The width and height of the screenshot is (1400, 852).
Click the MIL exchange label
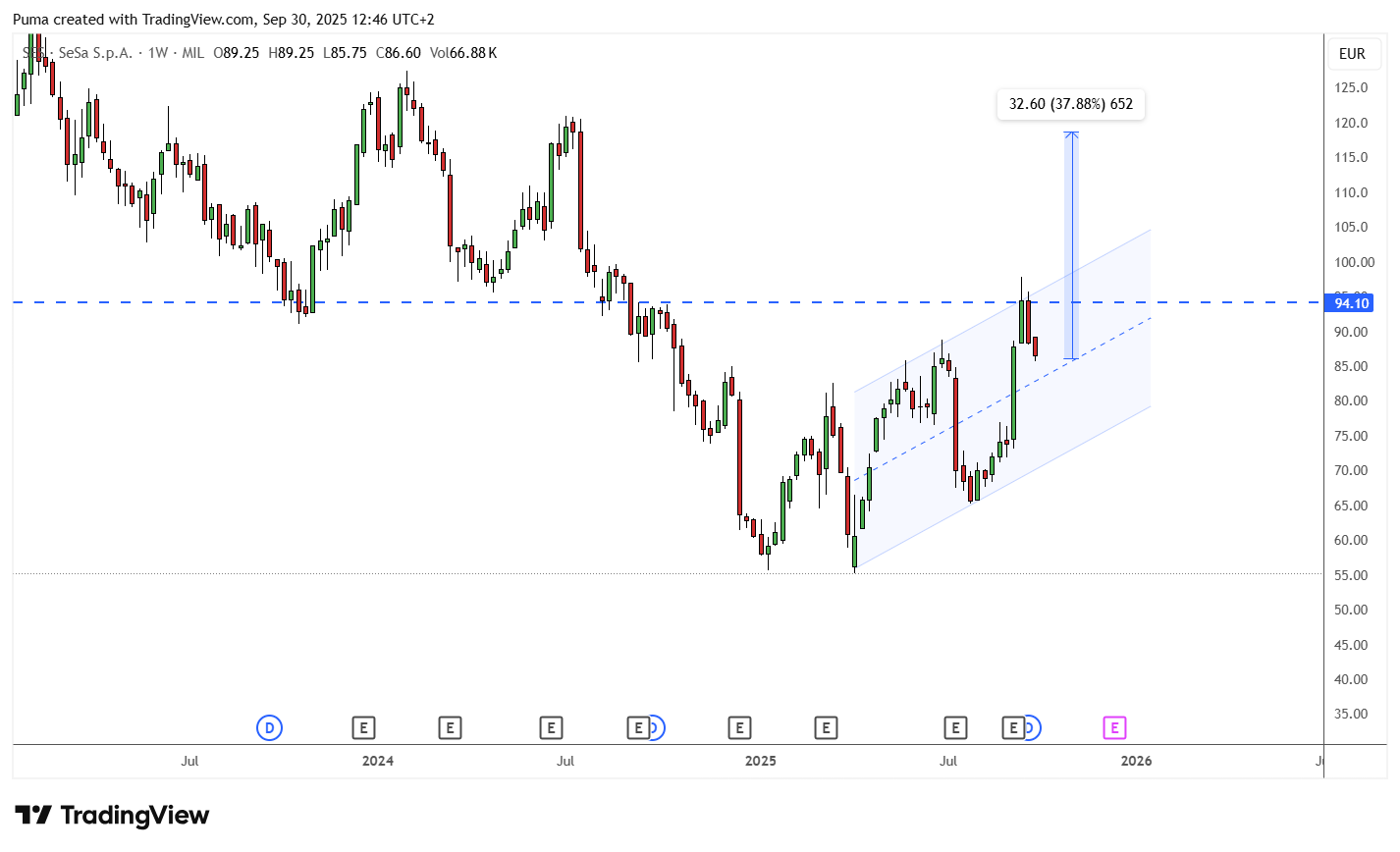[193, 53]
